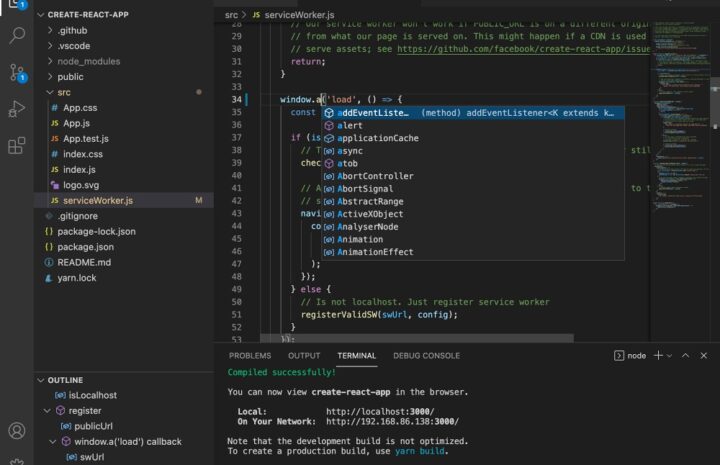Screen dimensions: 720x465
Task: Choose AnimationEffect autocomplete suggestion
Action: pos(472,252)
